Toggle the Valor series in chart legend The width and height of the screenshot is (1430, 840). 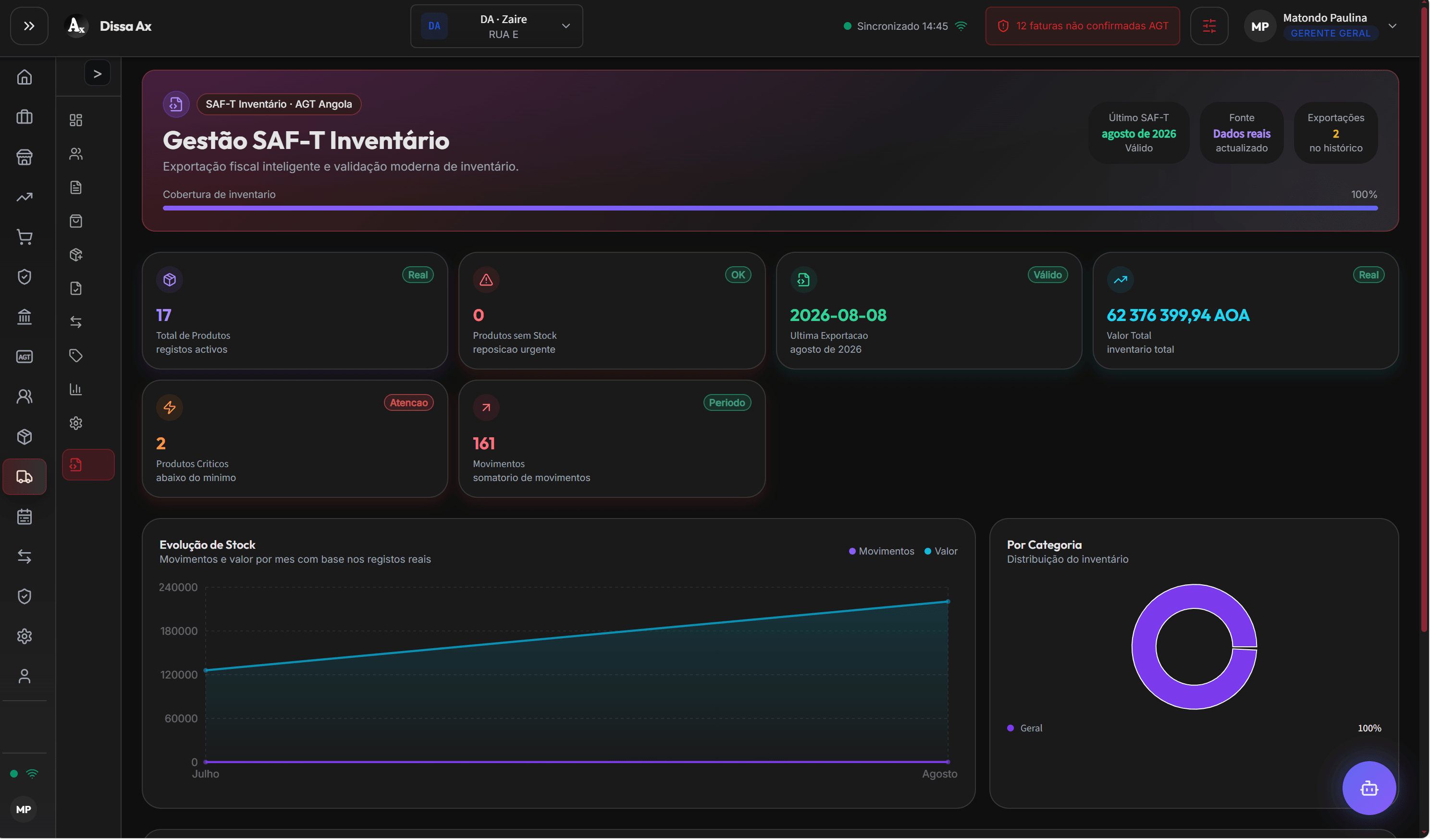pos(941,551)
